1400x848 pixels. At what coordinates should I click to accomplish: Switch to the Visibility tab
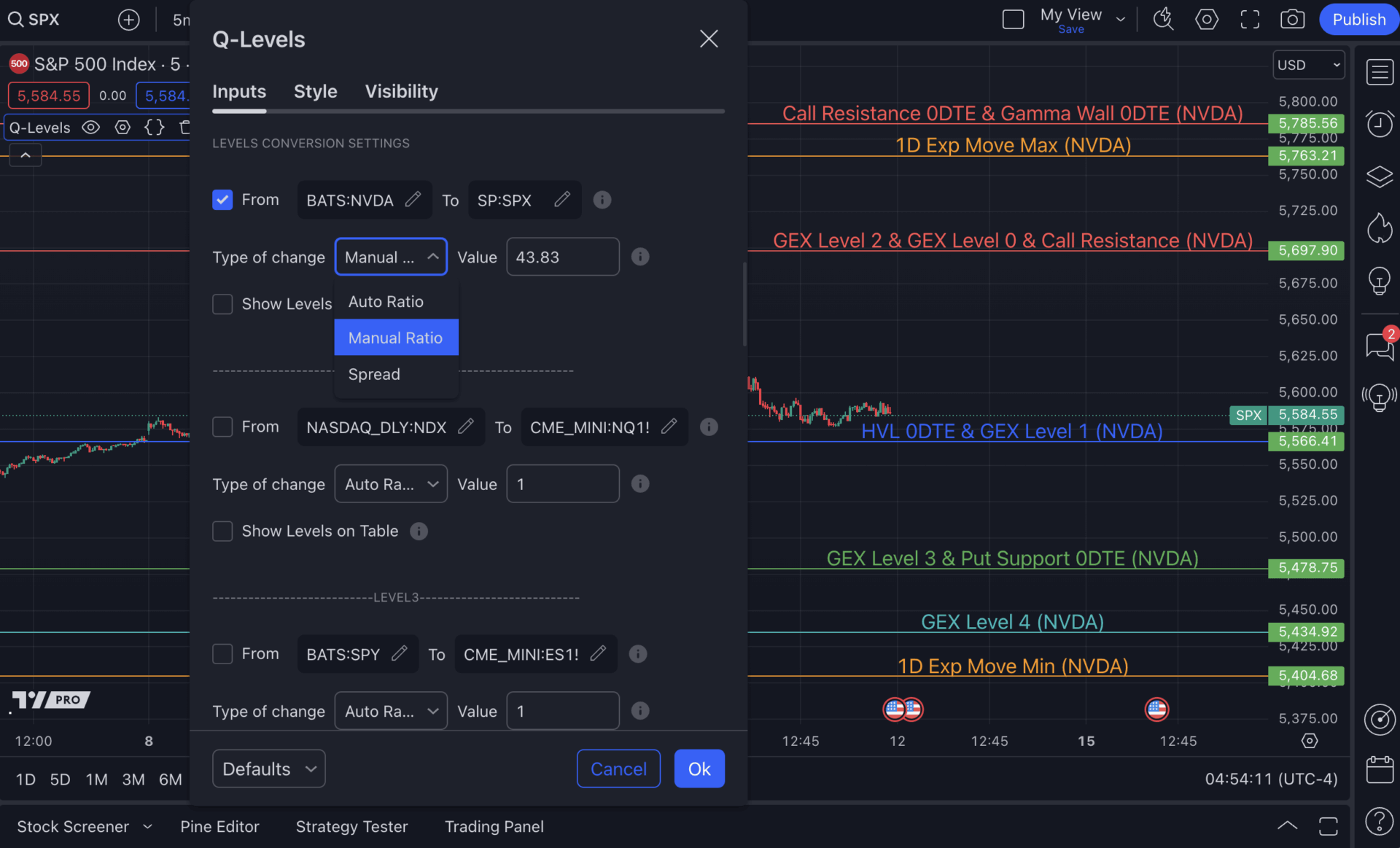[x=401, y=91]
